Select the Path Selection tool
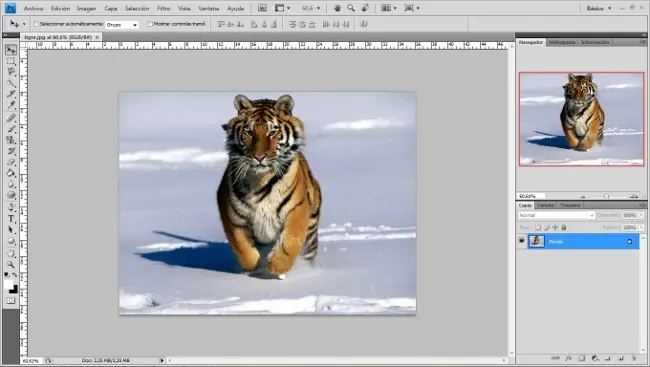This screenshot has height=367, width=650. coord(11,229)
